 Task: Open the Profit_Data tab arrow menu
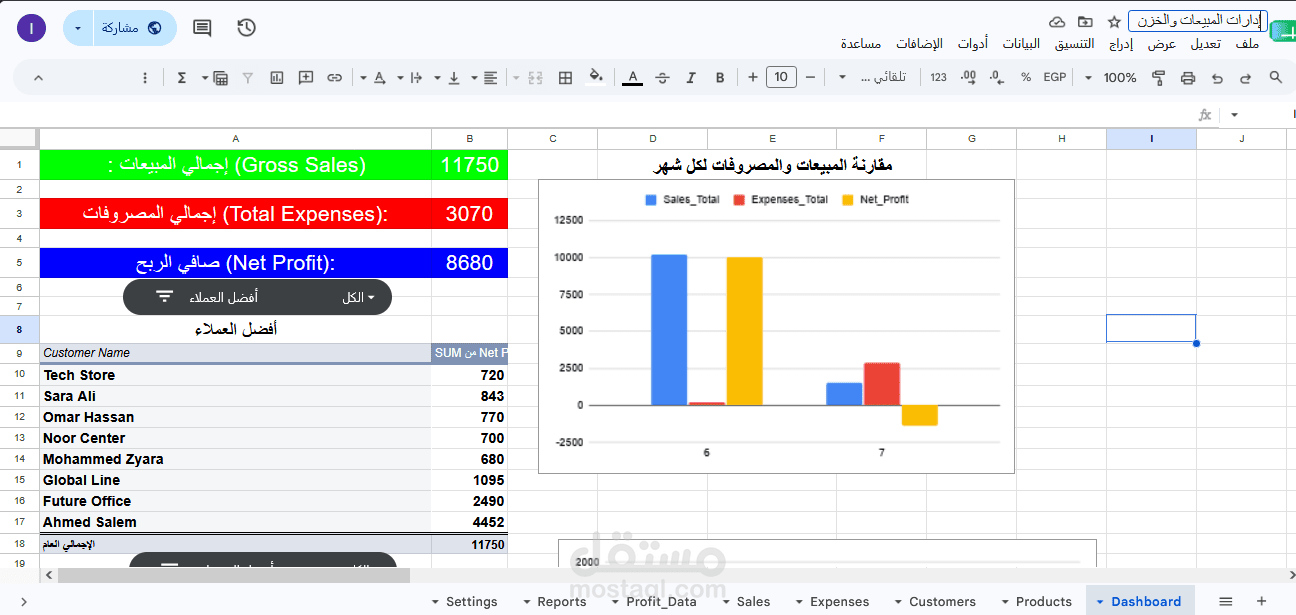[x=615, y=602]
